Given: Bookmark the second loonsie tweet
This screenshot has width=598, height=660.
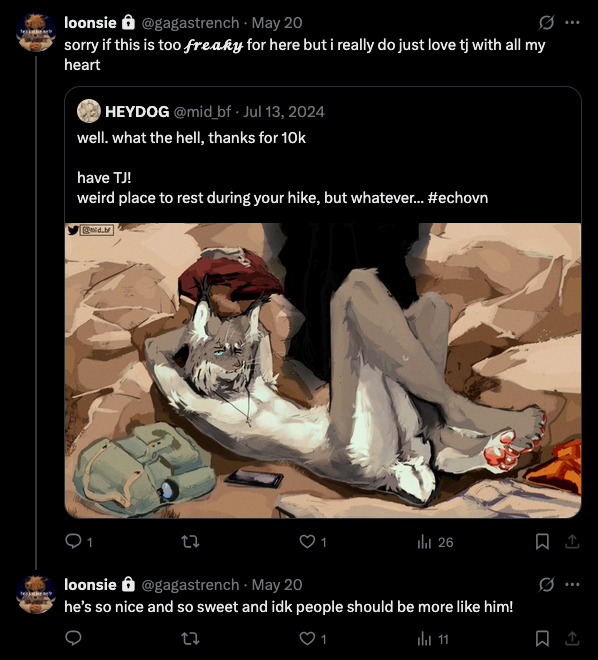Looking at the screenshot, I should tap(542, 639).
